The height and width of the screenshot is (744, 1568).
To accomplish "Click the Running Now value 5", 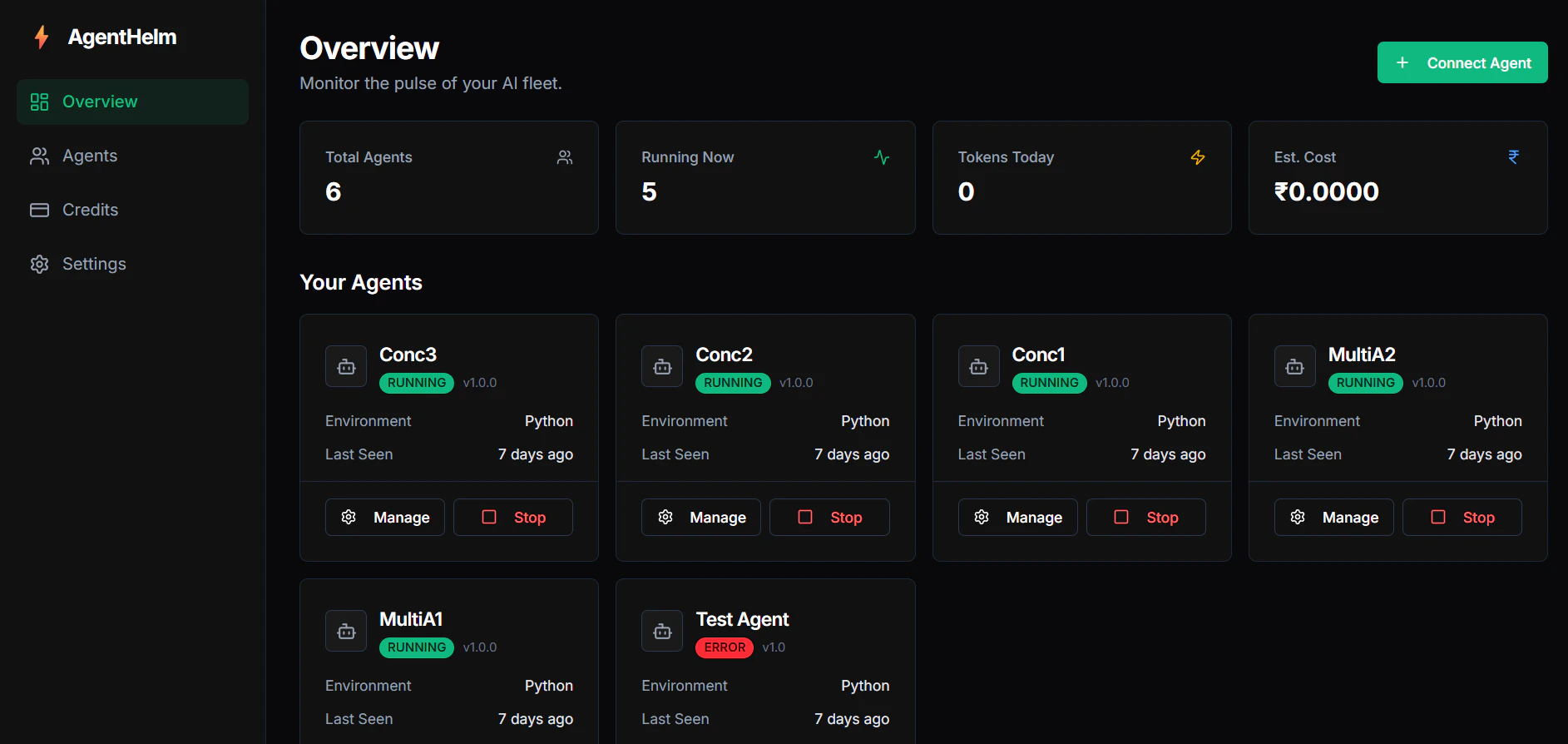I will pos(650,192).
